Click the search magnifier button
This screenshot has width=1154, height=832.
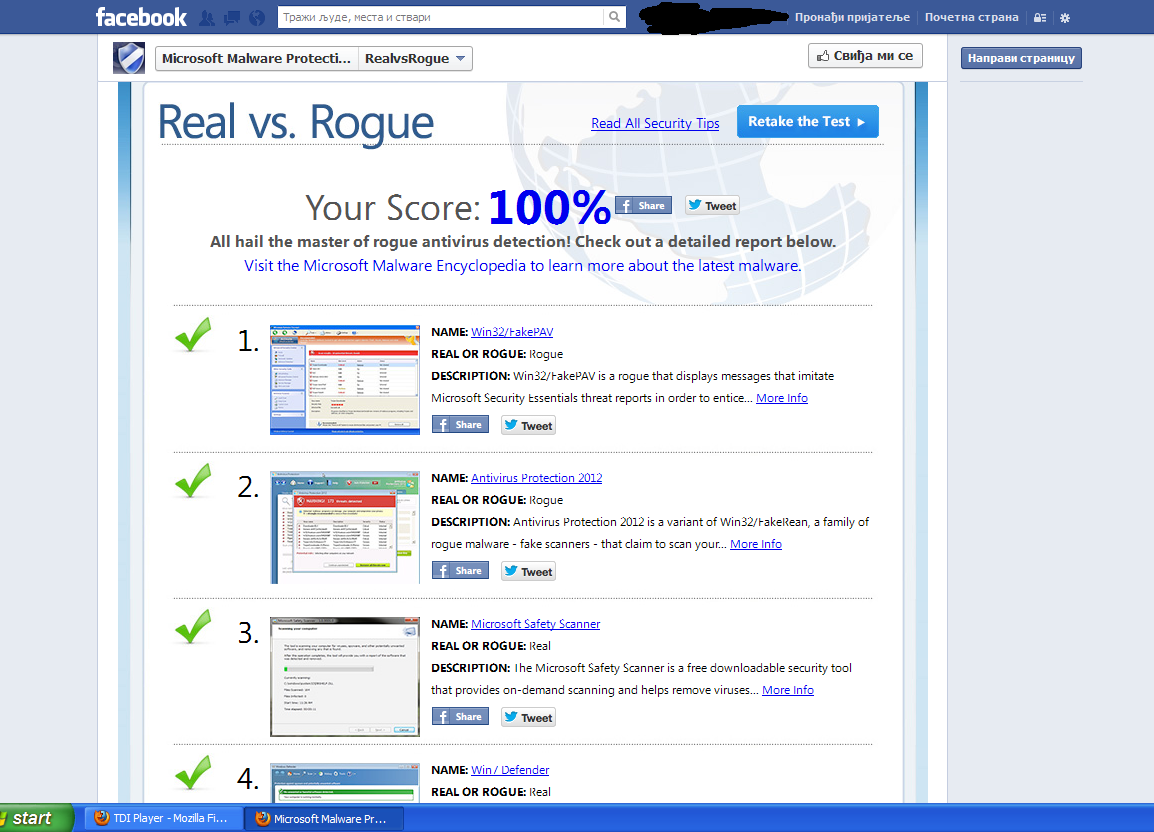point(615,17)
